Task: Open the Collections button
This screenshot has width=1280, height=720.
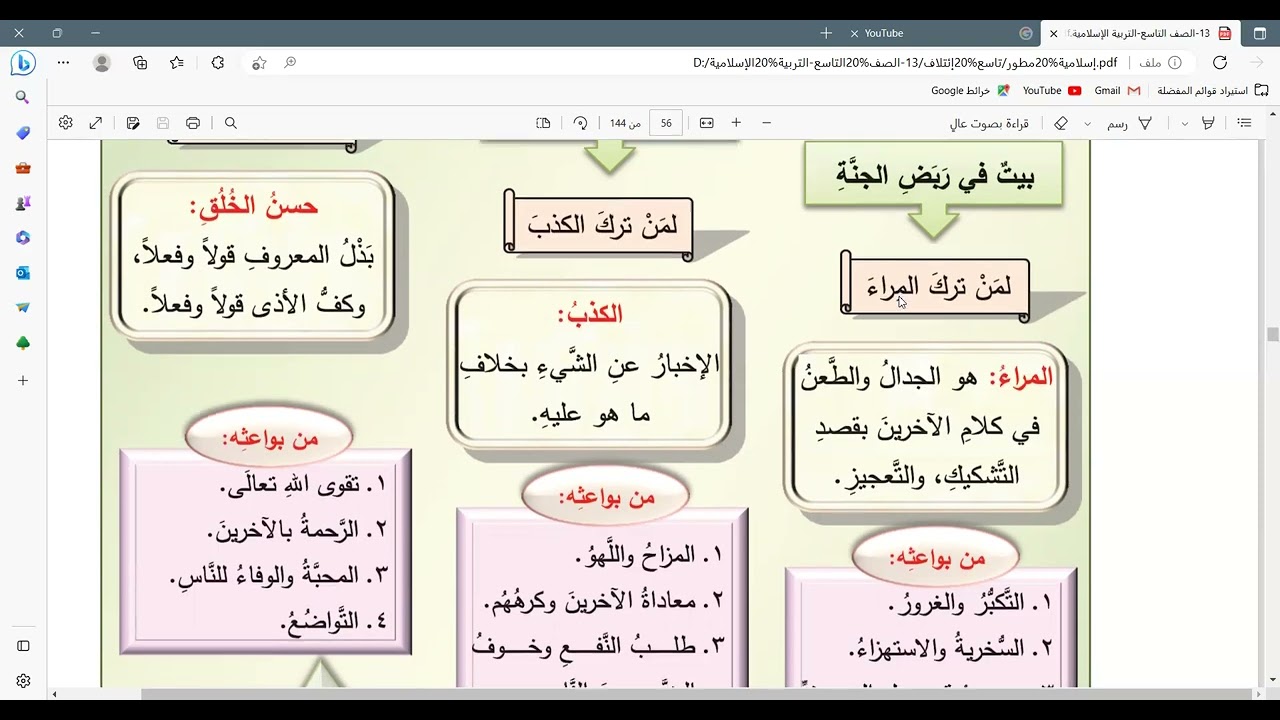Action: [140, 63]
